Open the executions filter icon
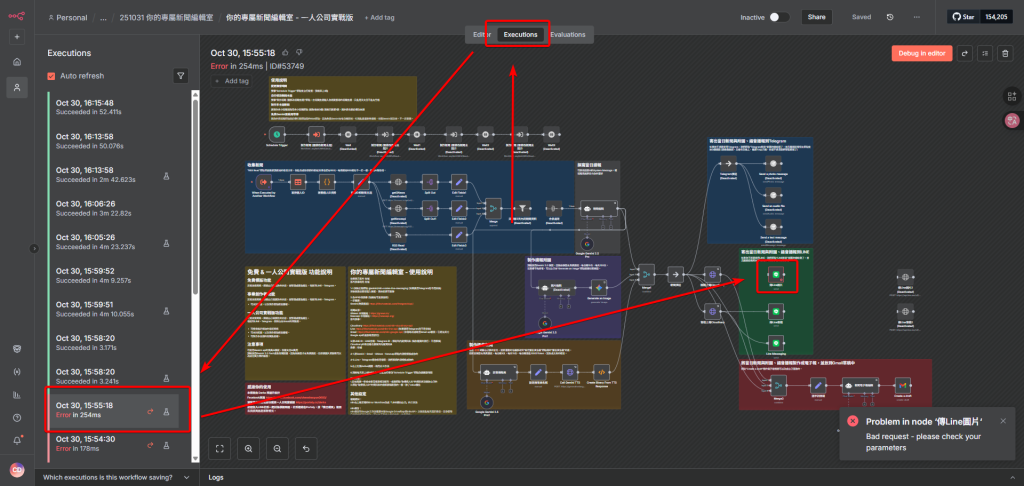 [180, 75]
